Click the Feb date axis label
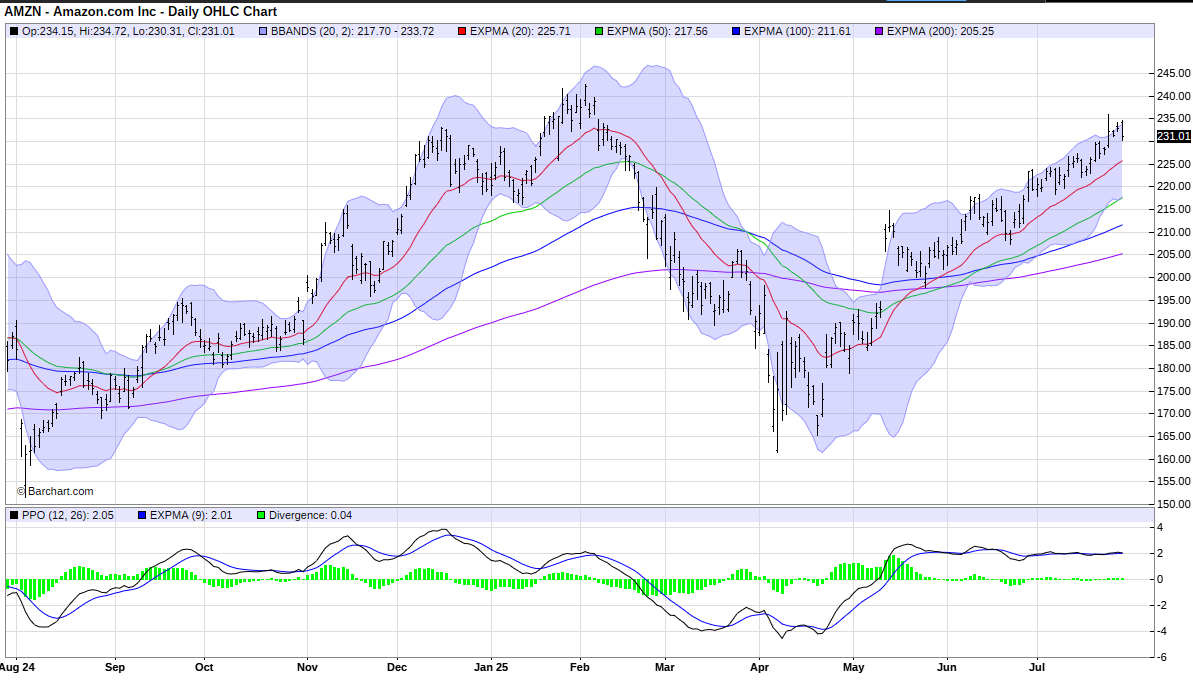The image size is (1193, 689). [580, 667]
